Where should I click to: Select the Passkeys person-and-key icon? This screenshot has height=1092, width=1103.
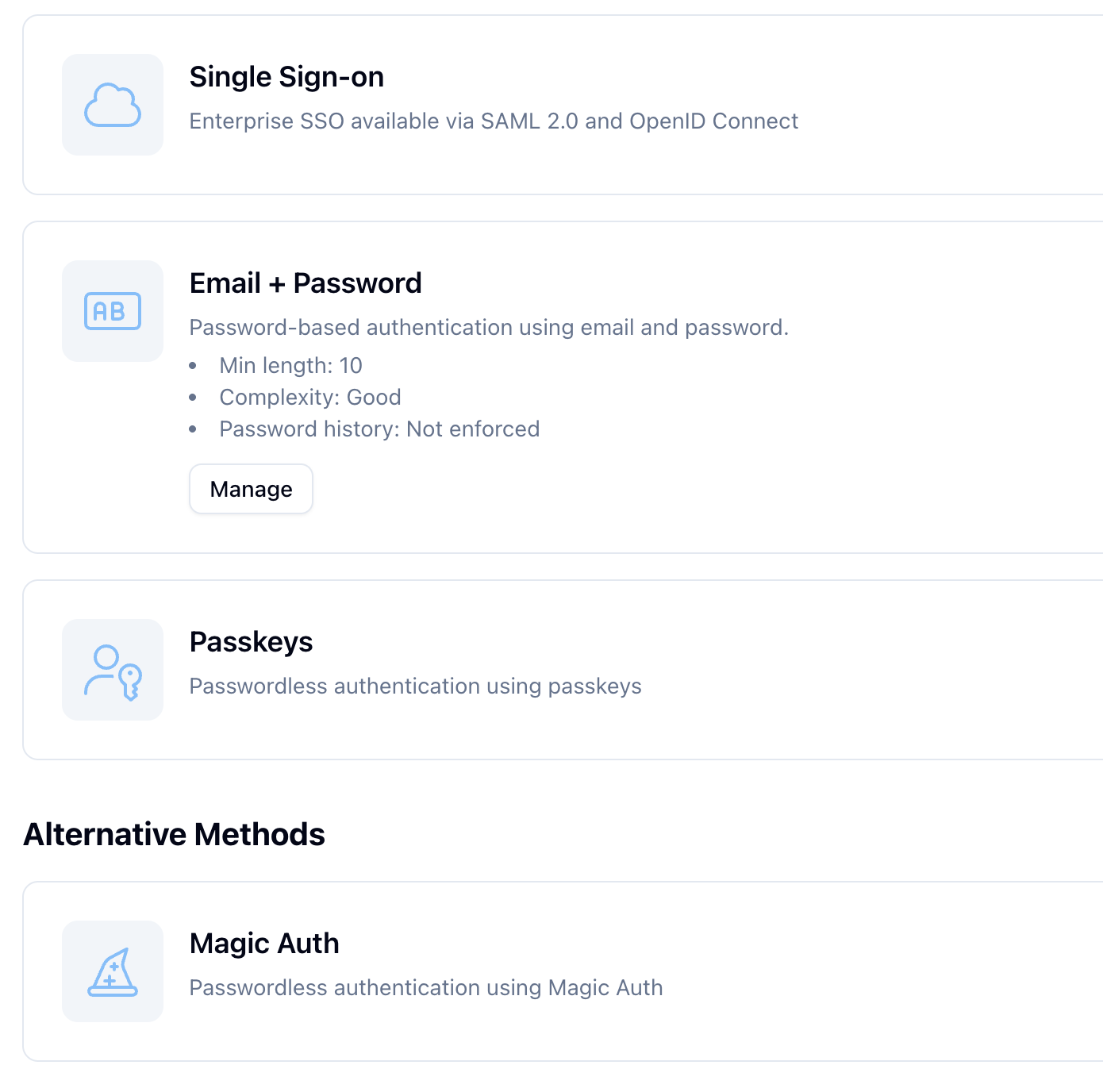click(x=112, y=670)
